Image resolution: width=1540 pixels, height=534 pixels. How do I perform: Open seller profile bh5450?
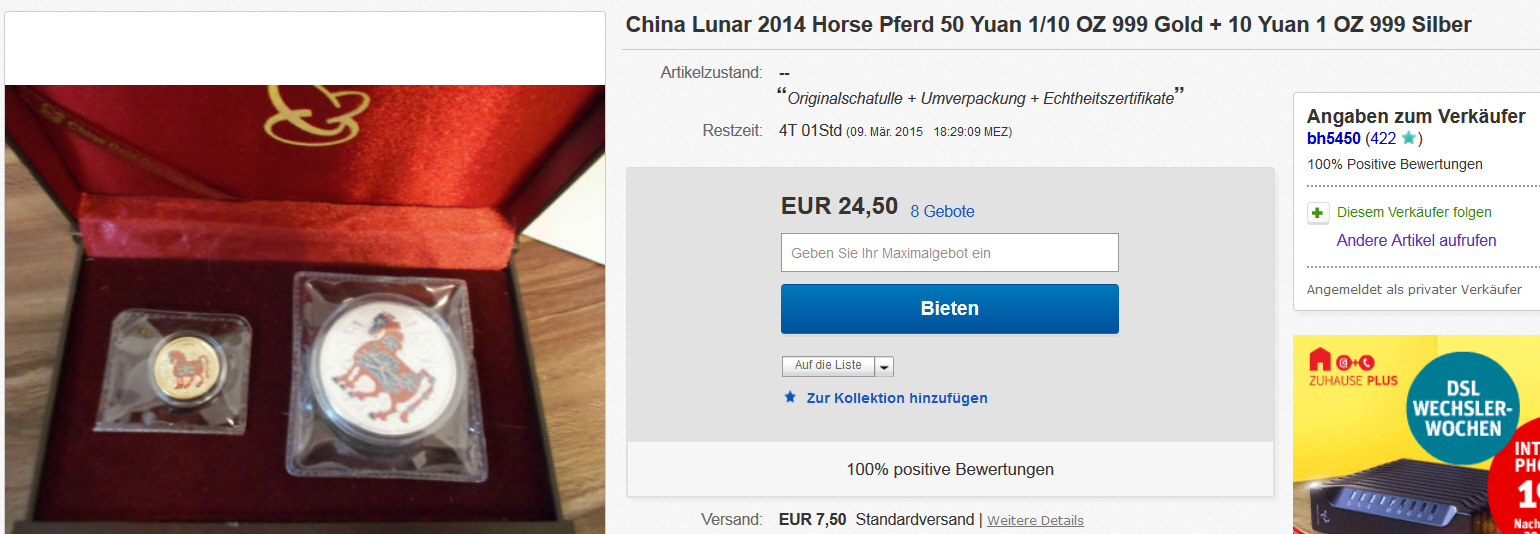coord(1333,138)
